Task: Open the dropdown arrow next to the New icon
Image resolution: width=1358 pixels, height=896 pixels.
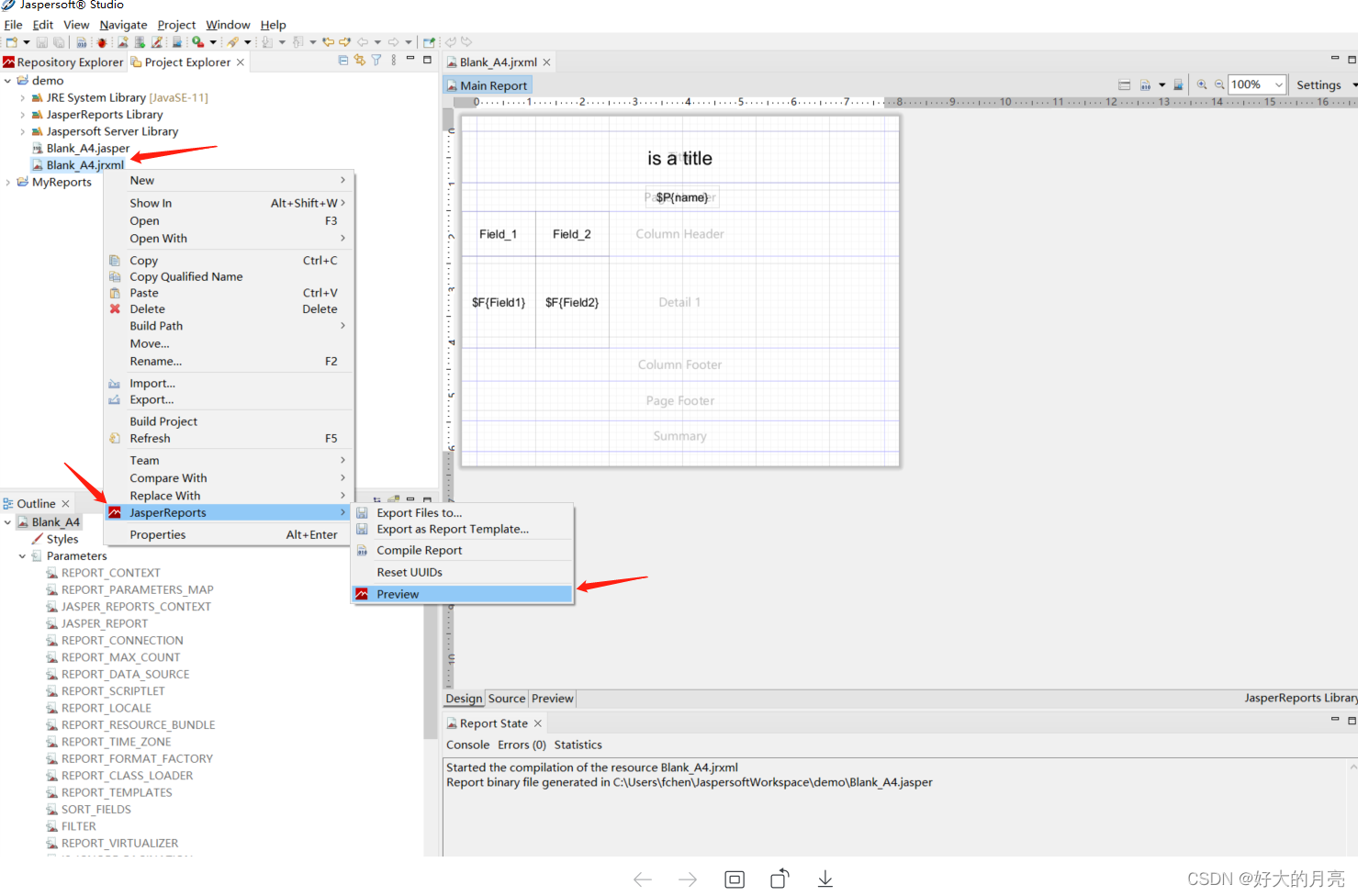Action: coord(27,42)
